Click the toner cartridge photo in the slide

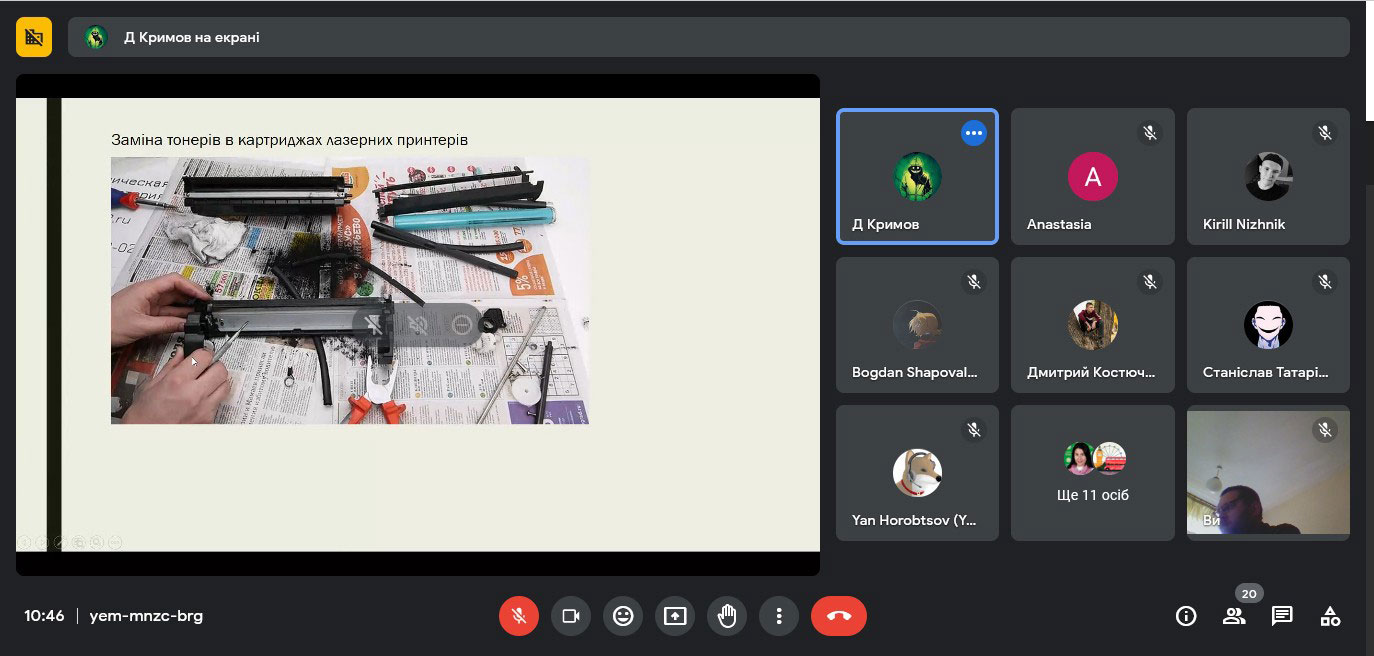349,290
